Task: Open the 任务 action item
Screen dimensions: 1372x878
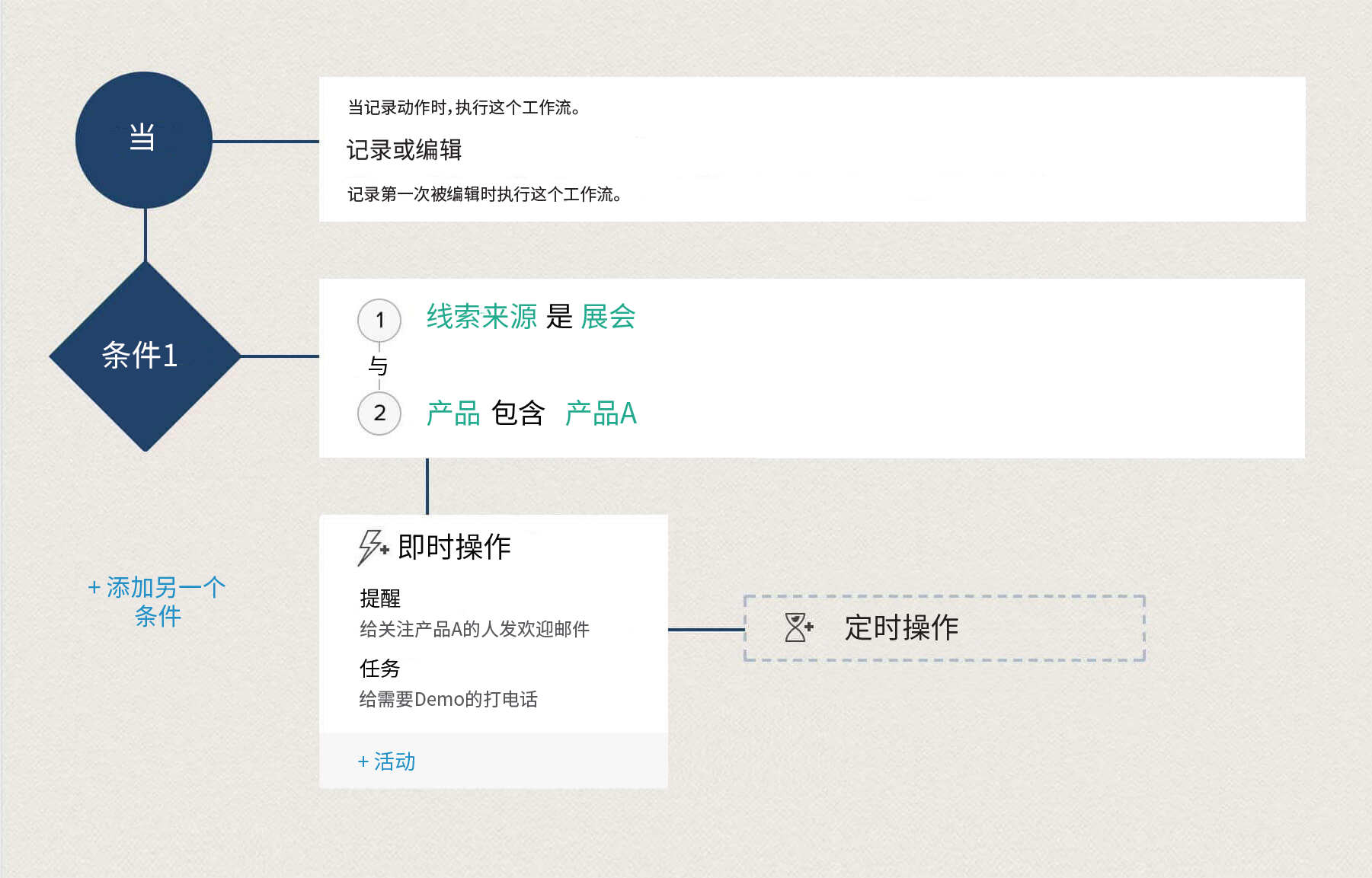Action: coord(380,669)
